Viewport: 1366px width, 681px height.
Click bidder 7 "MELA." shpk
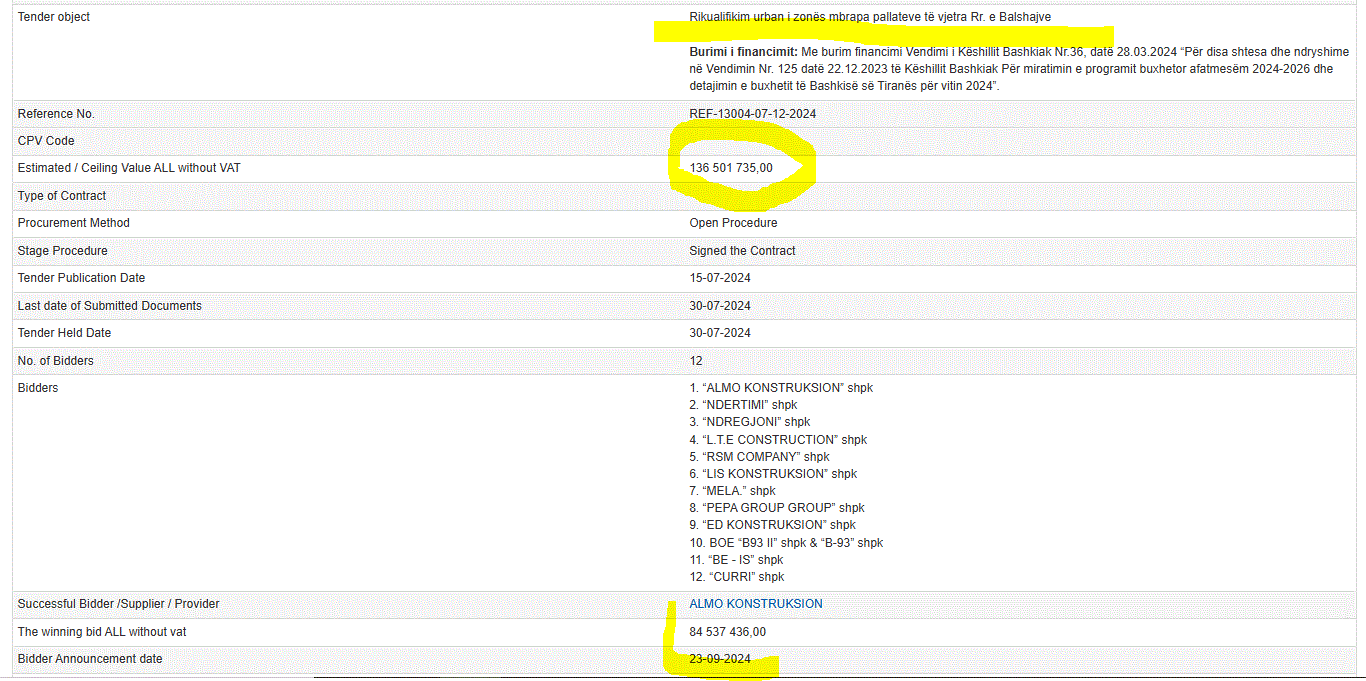733,491
